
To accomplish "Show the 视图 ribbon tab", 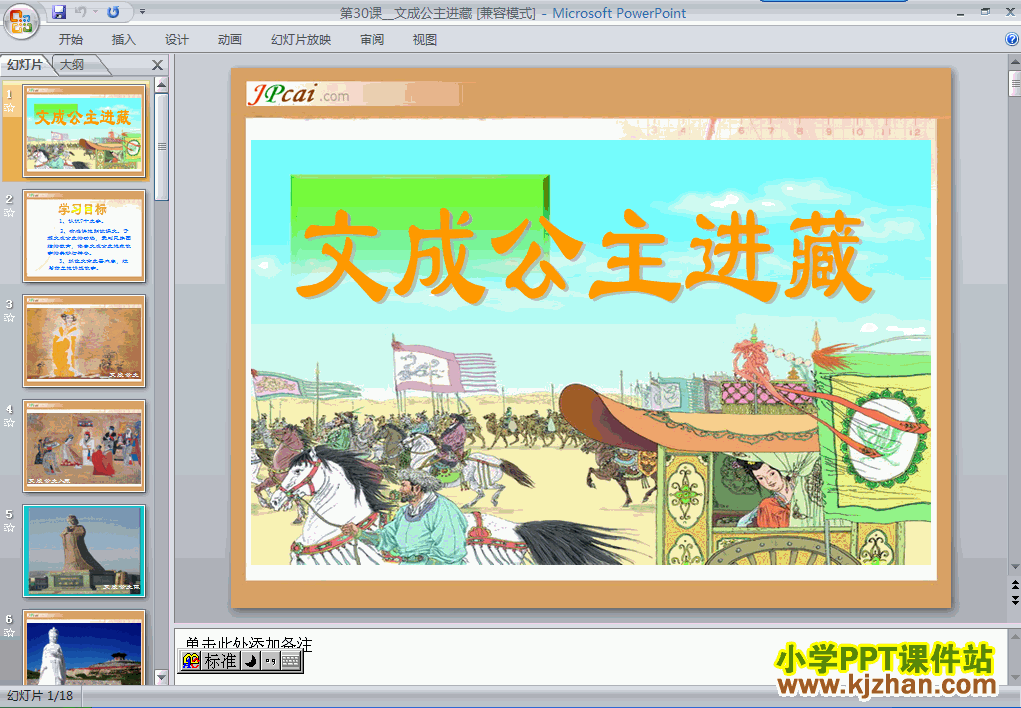I will click(425, 40).
